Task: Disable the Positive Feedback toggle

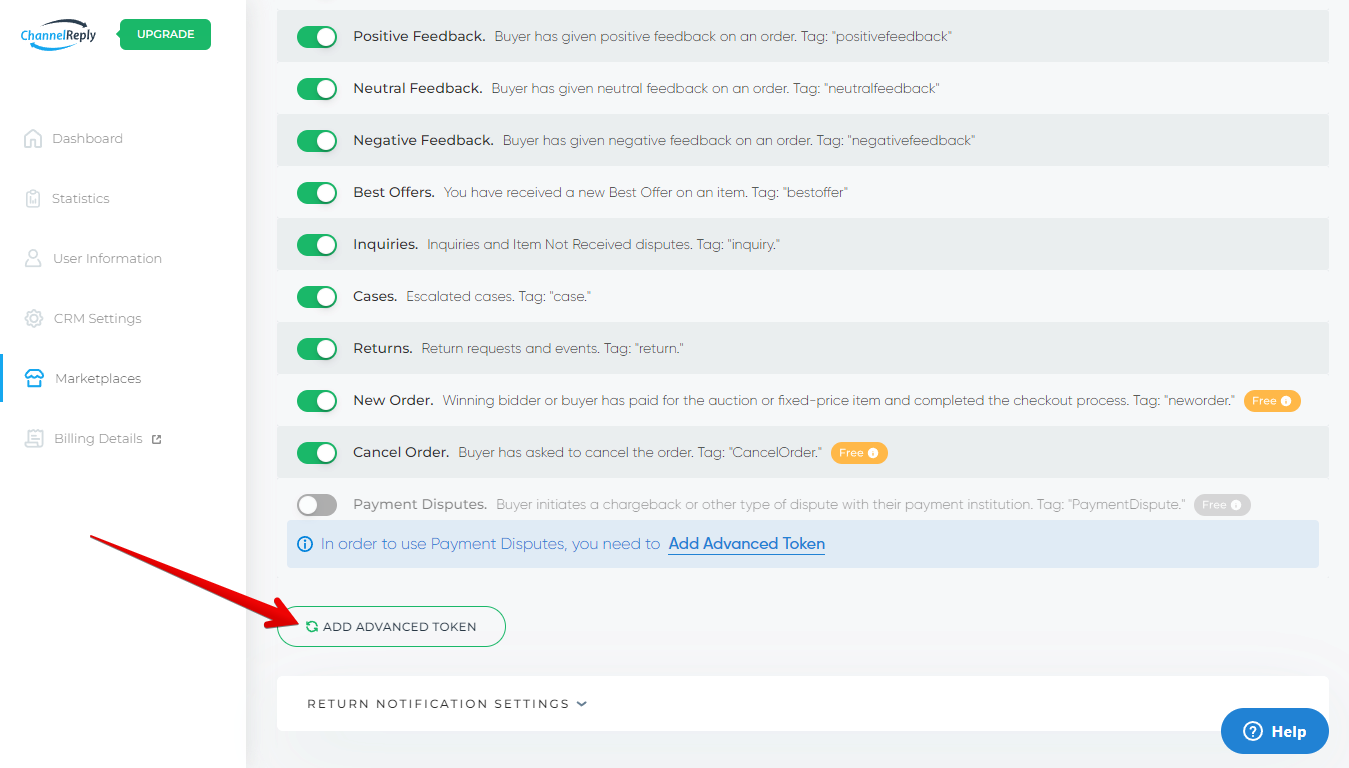Action: (317, 37)
